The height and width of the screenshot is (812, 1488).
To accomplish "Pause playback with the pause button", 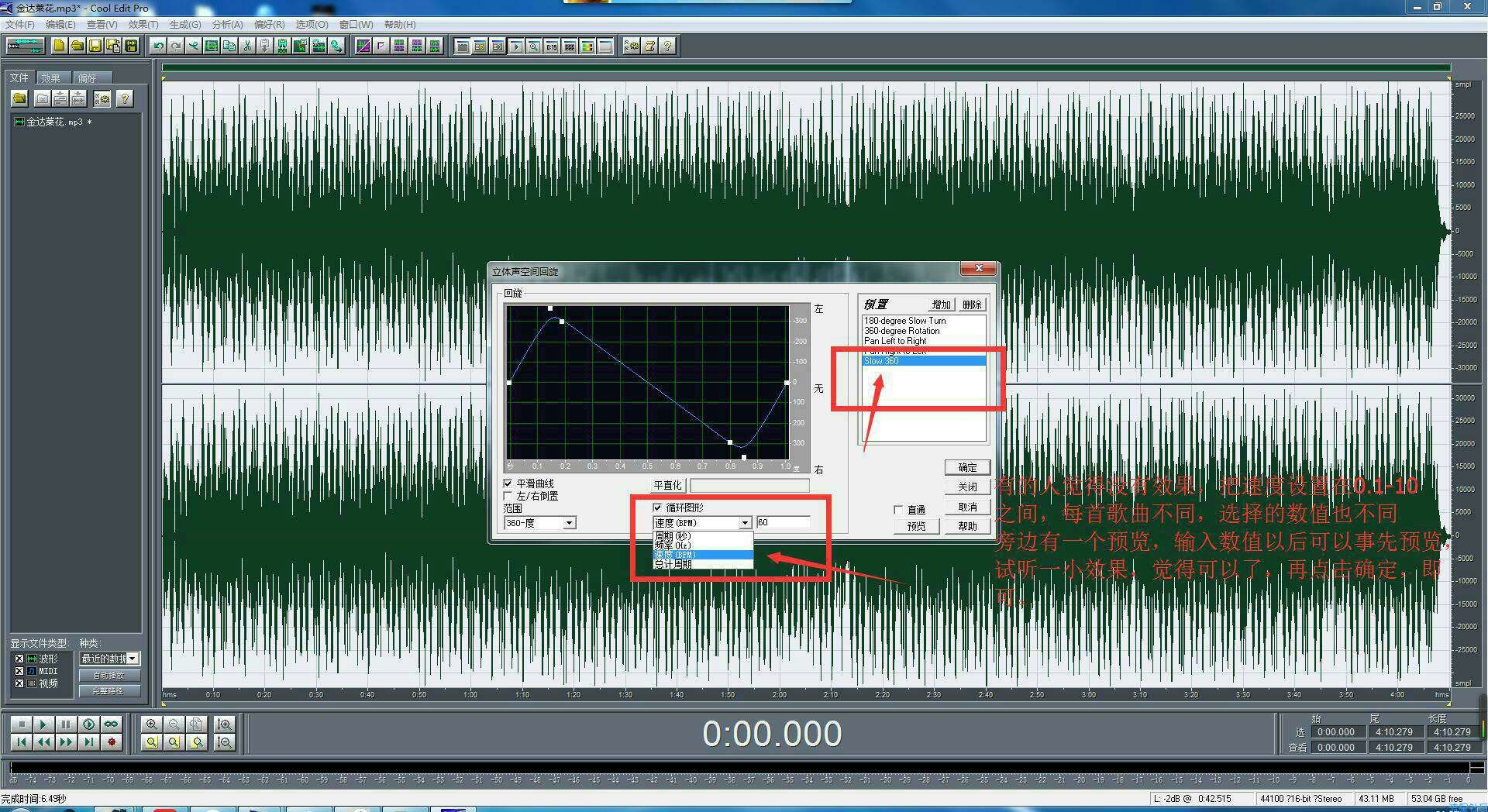I will (66, 724).
